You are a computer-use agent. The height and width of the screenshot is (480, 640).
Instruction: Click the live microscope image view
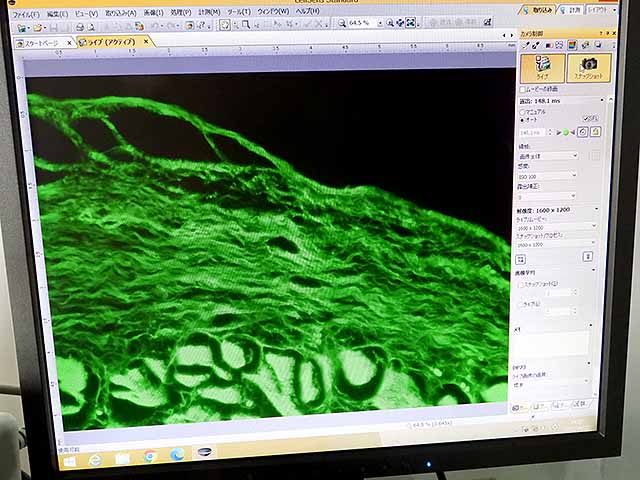270,250
